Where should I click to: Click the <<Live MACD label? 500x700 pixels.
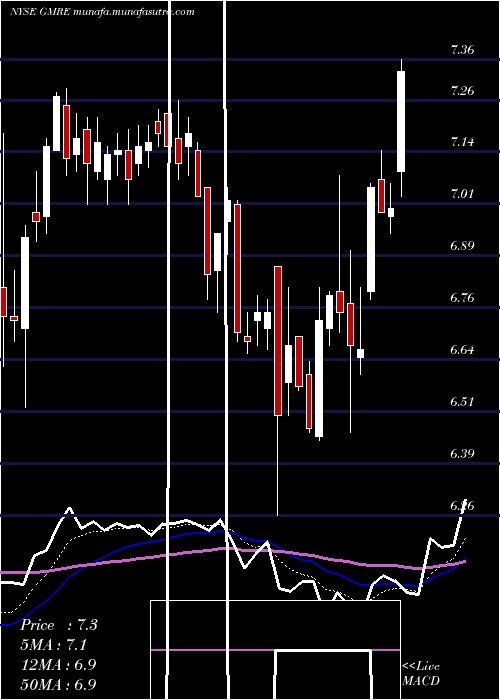[x=421, y=673]
